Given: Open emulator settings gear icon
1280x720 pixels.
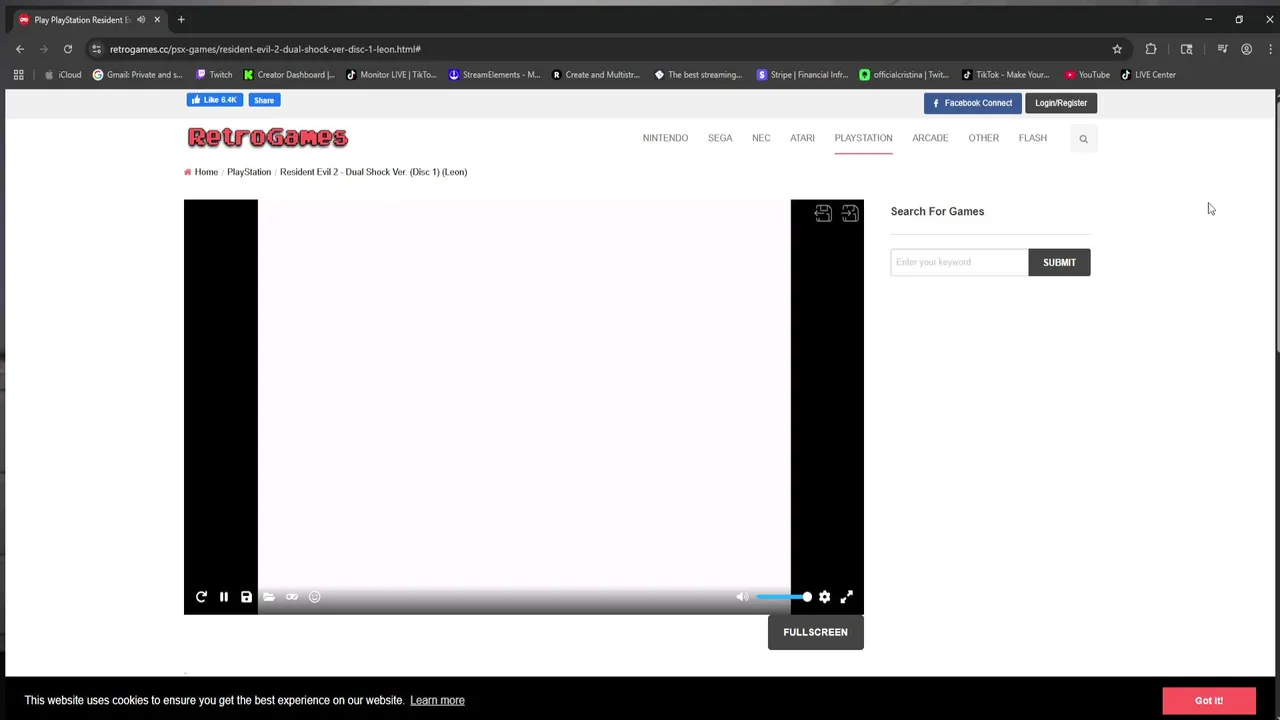Looking at the screenshot, I should 824,597.
